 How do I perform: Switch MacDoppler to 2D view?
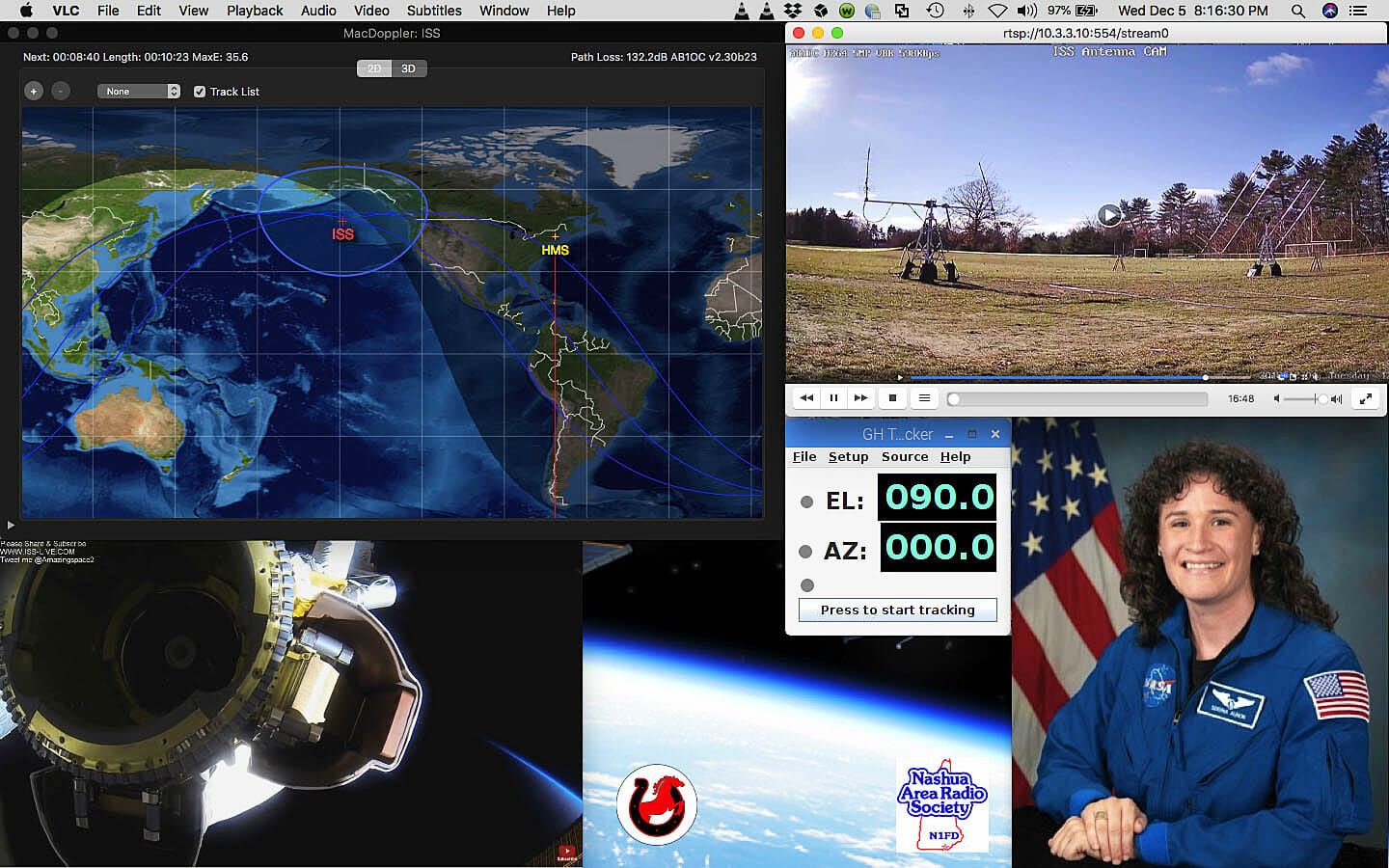(x=374, y=68)
